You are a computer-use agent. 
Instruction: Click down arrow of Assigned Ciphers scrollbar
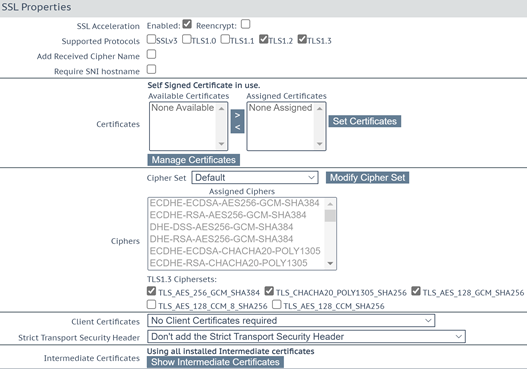(x=330, y=263)
